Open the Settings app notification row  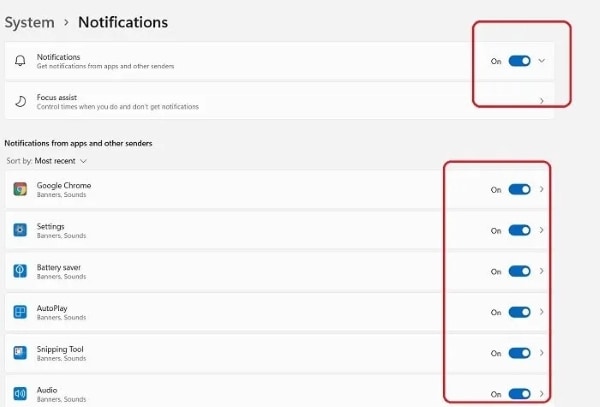click(250, 230)
